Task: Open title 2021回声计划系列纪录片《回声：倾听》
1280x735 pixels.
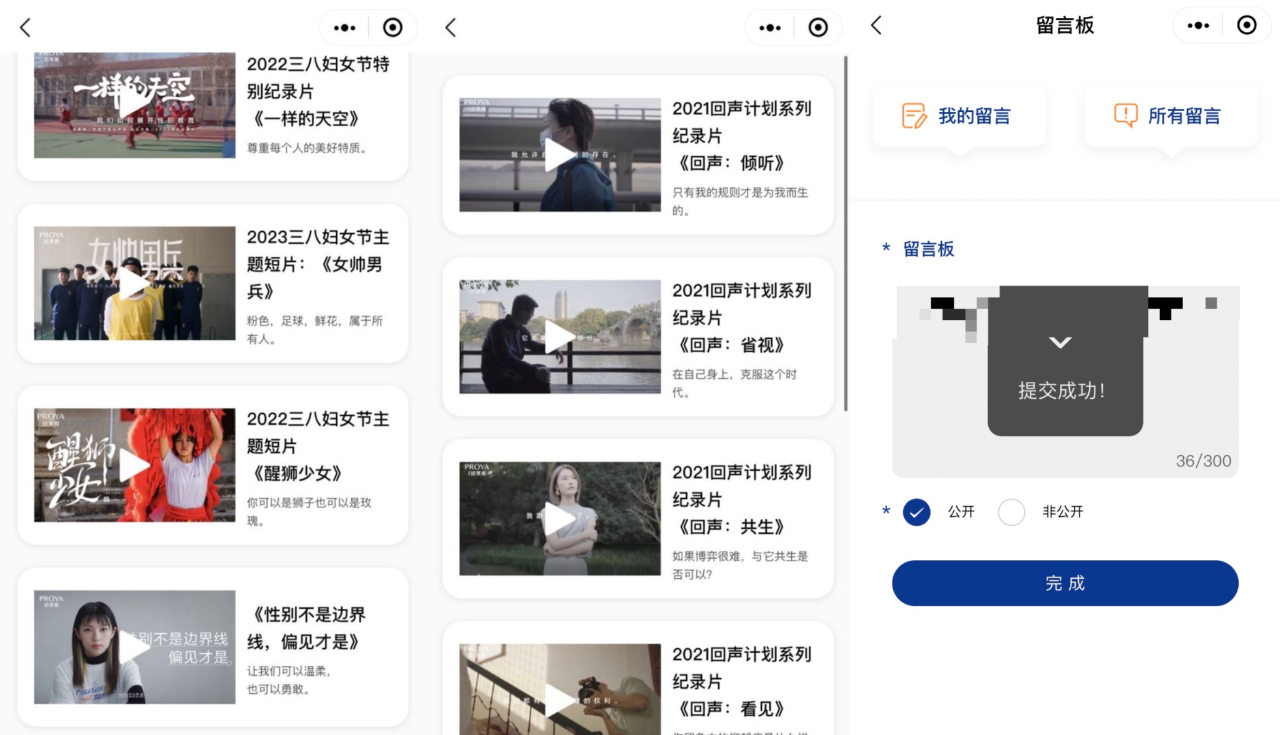Action: coord(742,136)
